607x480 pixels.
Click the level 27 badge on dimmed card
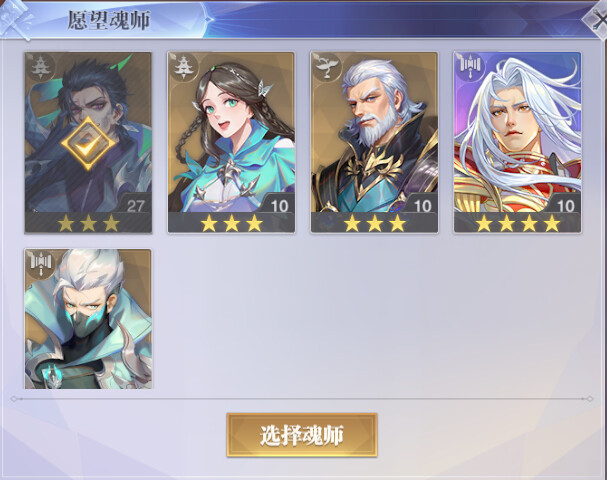tap(135, 205)
